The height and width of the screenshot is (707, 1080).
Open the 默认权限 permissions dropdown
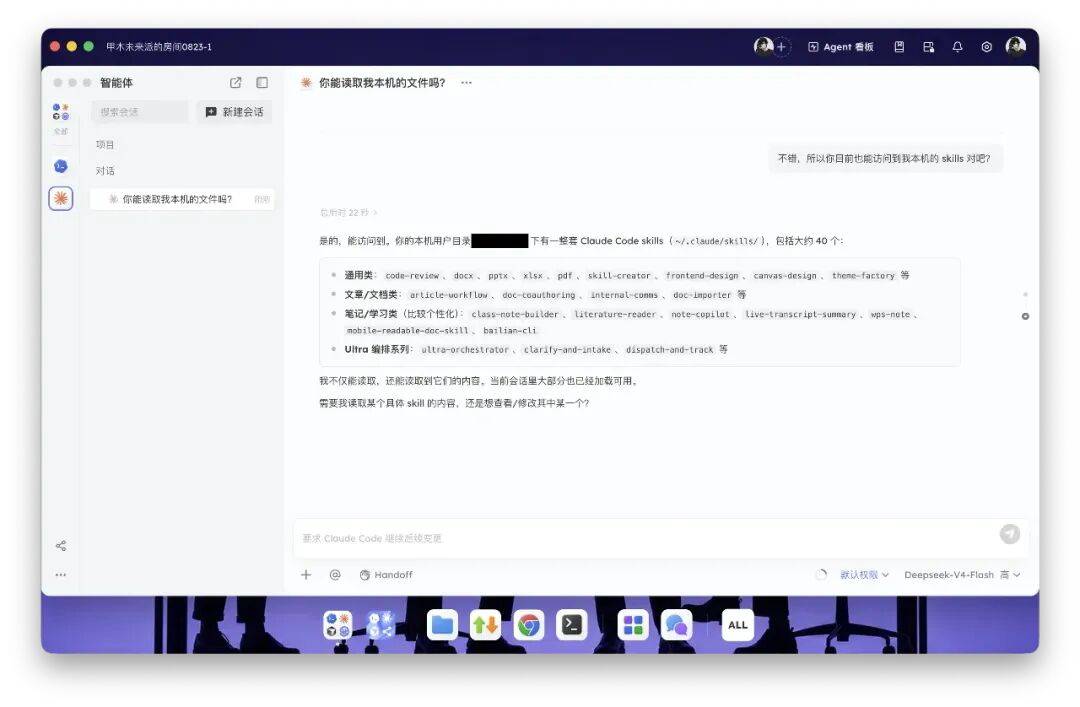(864, 575)
